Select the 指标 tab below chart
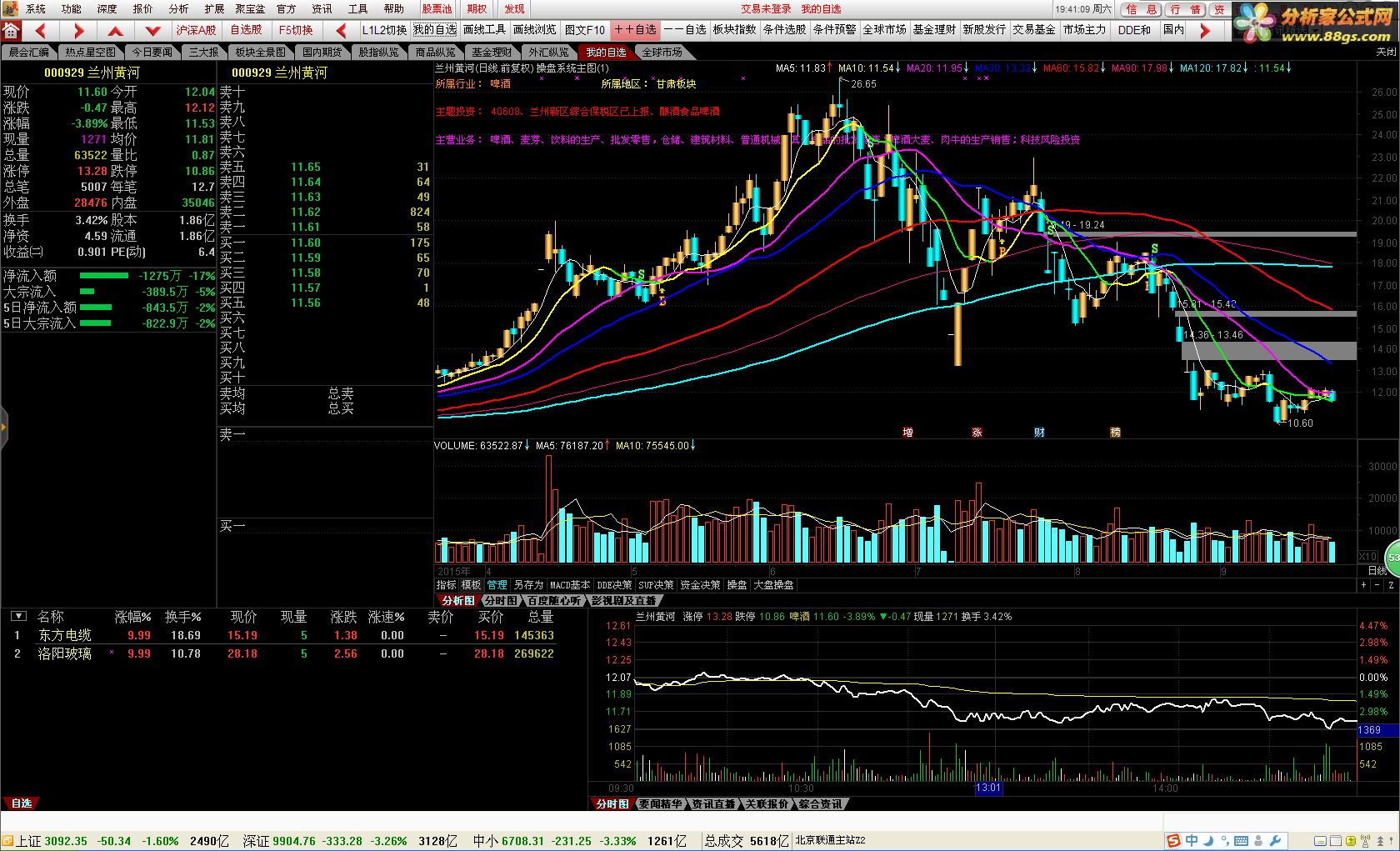 pyautogui.click(x=447, y=585)
